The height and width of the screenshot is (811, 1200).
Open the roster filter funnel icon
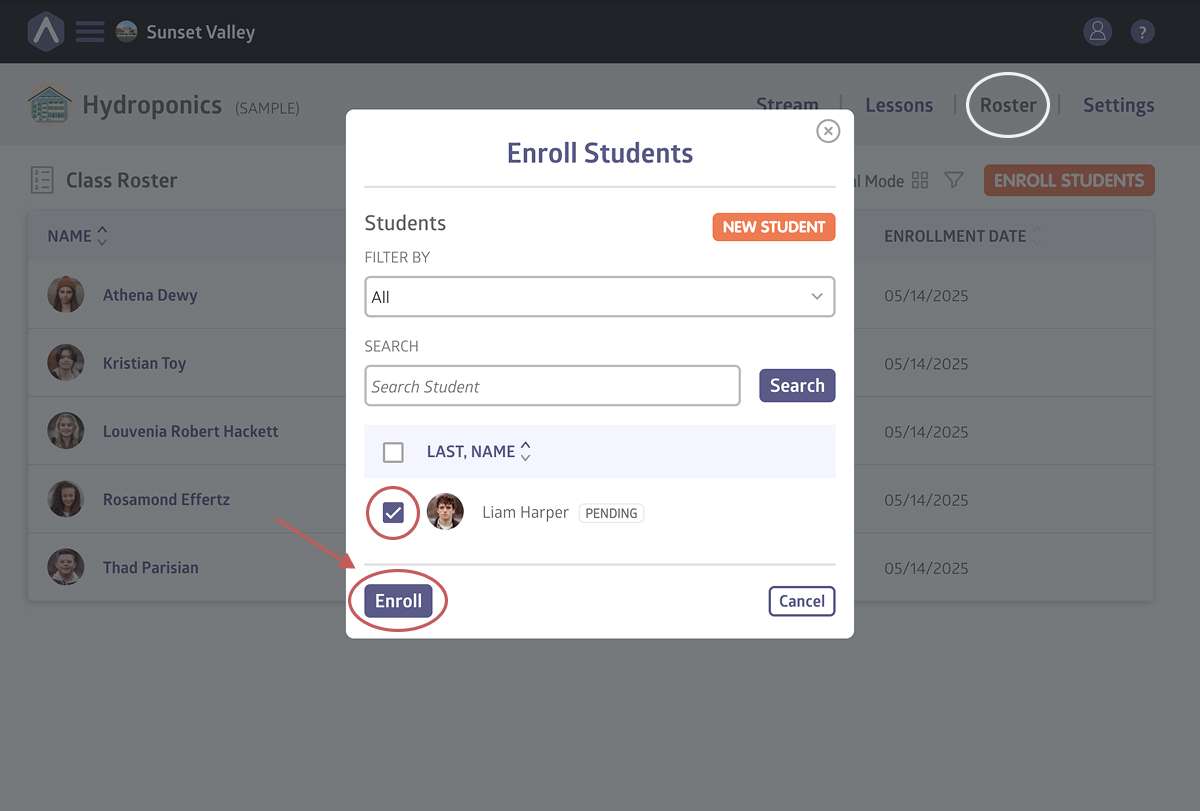pos(954,181)
